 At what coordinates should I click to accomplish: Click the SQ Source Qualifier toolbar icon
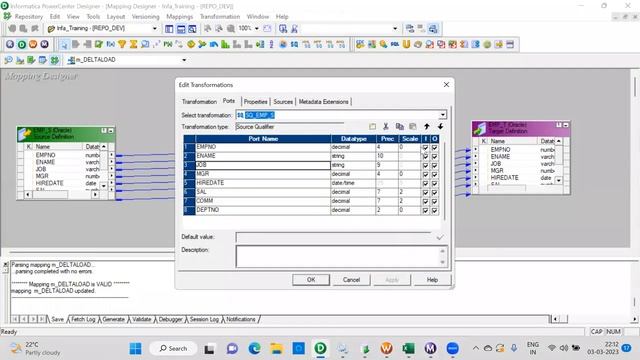pyautogui.click(x=294, y=44)
